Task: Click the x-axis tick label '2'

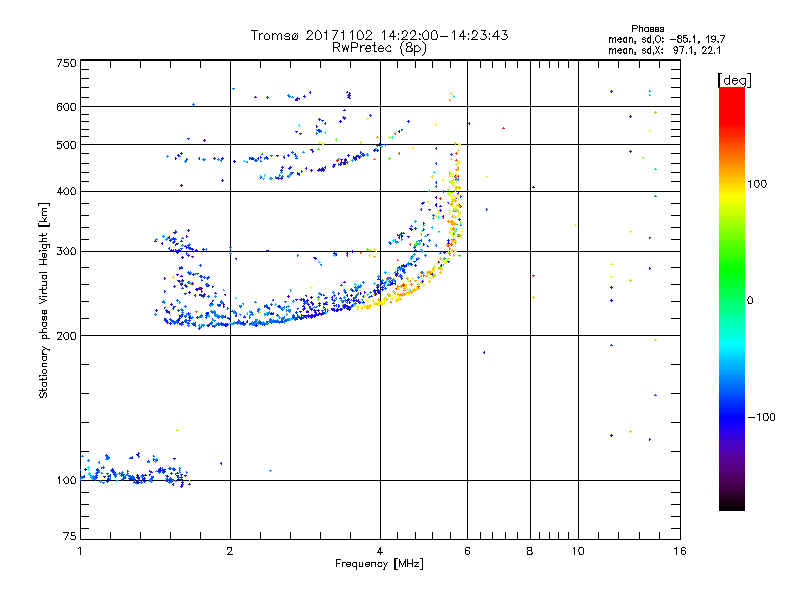Action: (x=230, y=551)
